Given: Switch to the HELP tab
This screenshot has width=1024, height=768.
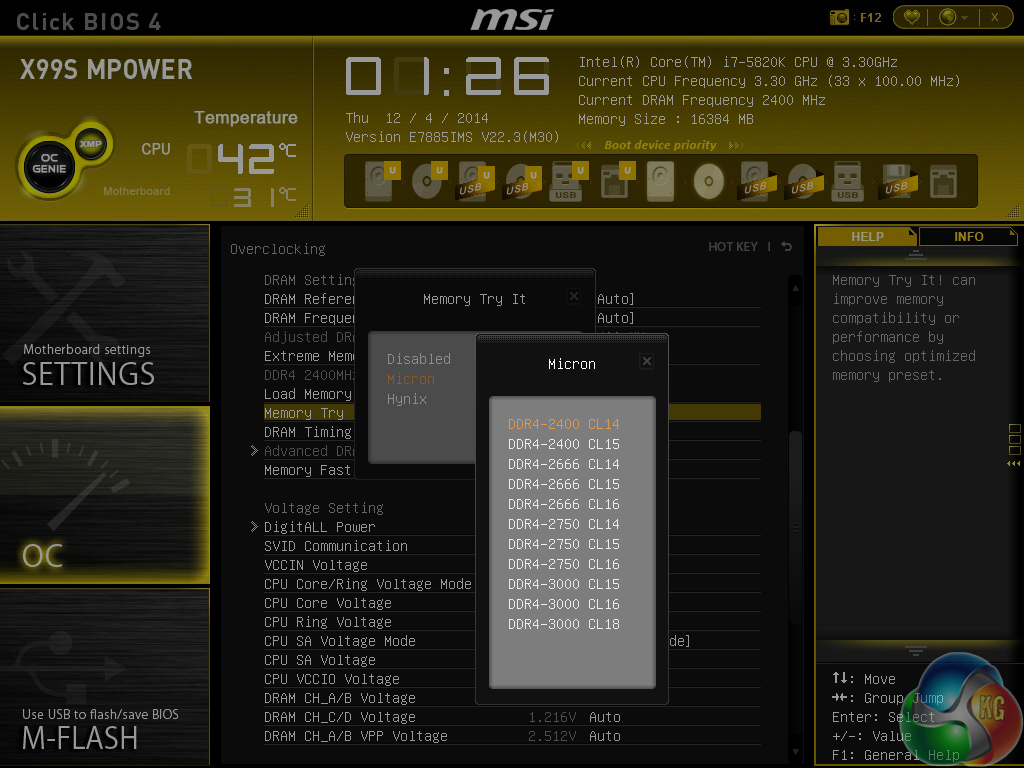Looking at the screenshot, I should (x=867, y=236).
